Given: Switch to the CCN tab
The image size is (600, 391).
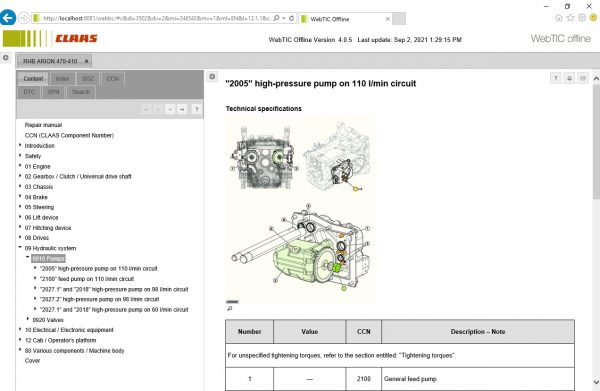Looking at the screenshot, I should click(x=113, y=78).
